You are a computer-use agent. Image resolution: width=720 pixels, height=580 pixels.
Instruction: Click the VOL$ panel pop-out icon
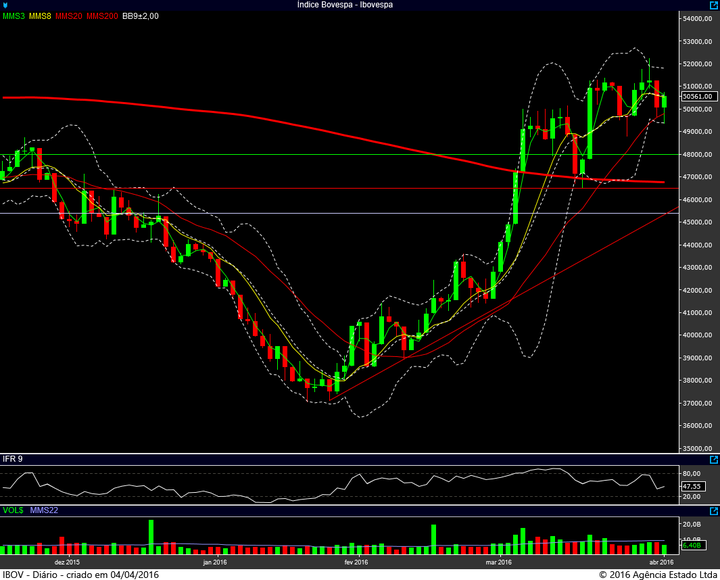click(x=714, y=511)
